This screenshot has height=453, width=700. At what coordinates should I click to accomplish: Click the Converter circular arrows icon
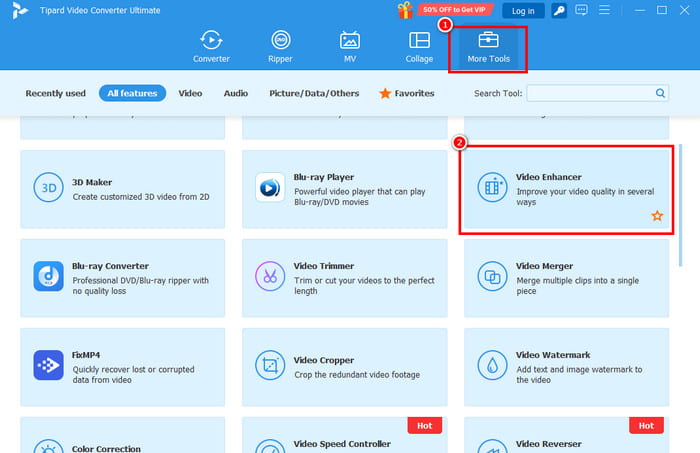[211, 40]
